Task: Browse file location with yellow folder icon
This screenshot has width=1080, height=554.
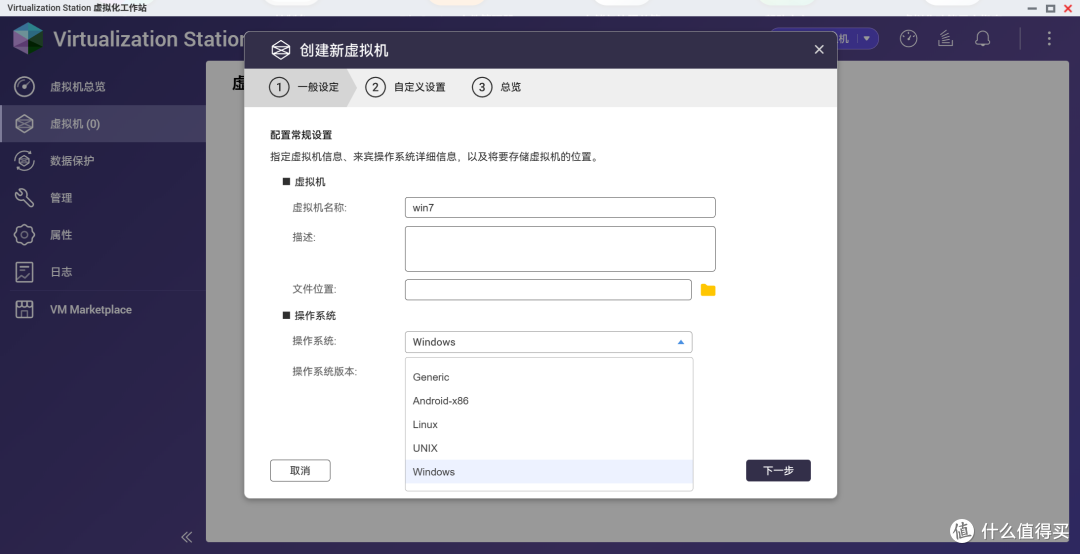Action: point(708,290)
